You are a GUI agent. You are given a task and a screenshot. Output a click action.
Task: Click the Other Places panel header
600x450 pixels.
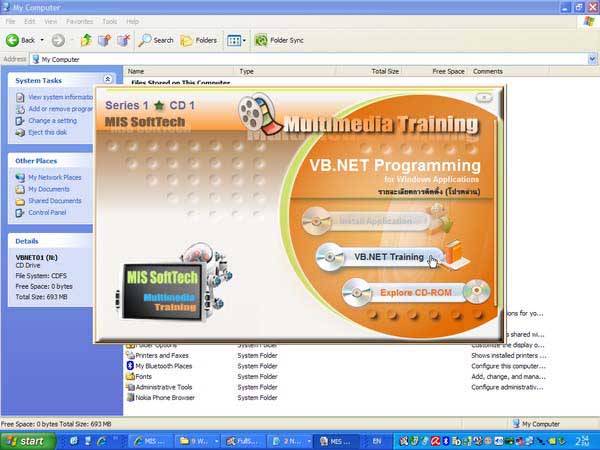(x=50, y=161)
